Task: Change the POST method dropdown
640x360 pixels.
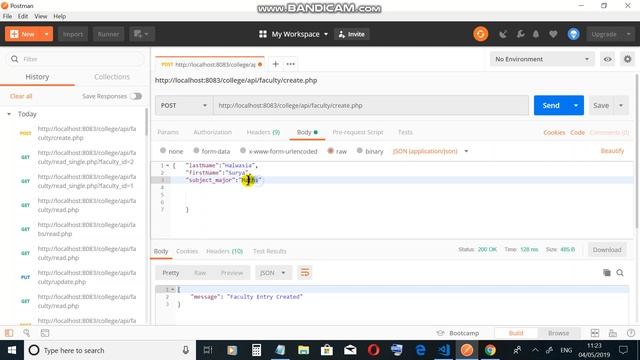Action: tap(184, 105)
